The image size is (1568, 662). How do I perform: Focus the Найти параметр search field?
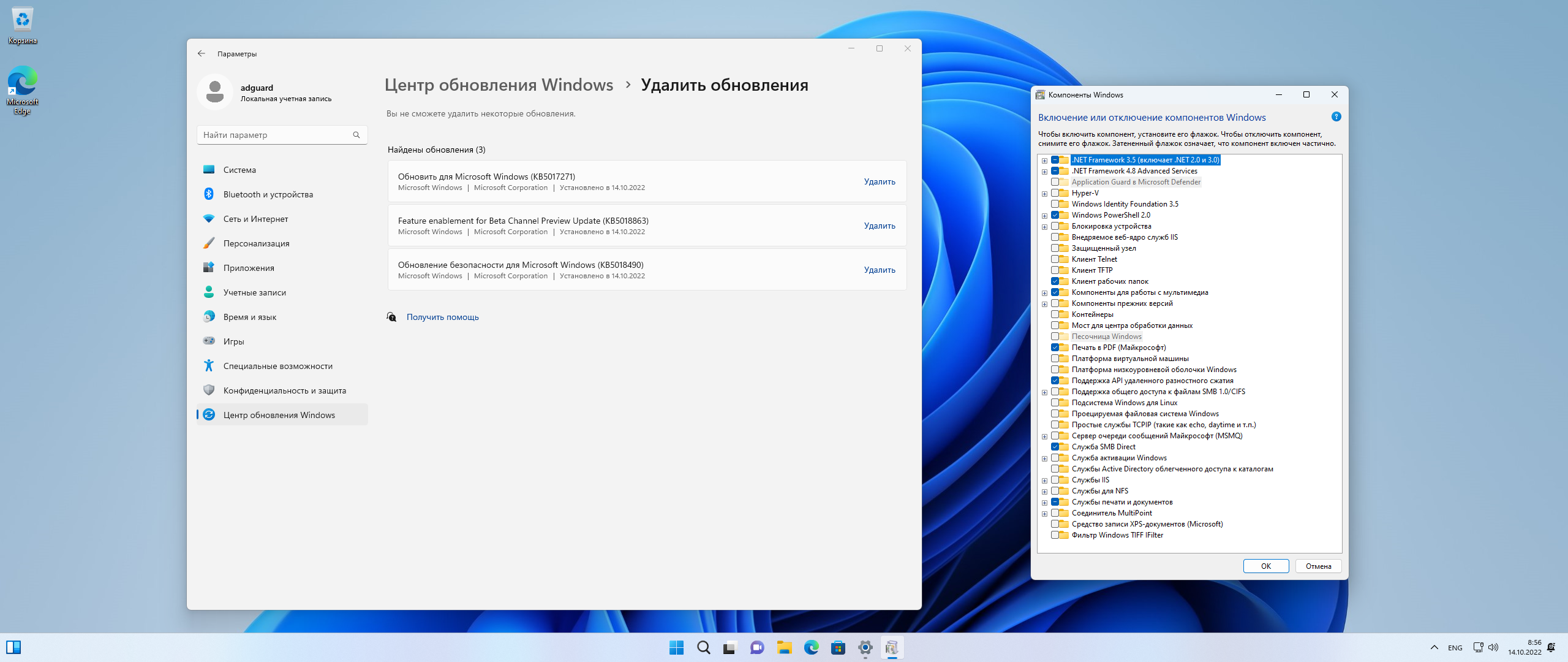pos(282,135)
